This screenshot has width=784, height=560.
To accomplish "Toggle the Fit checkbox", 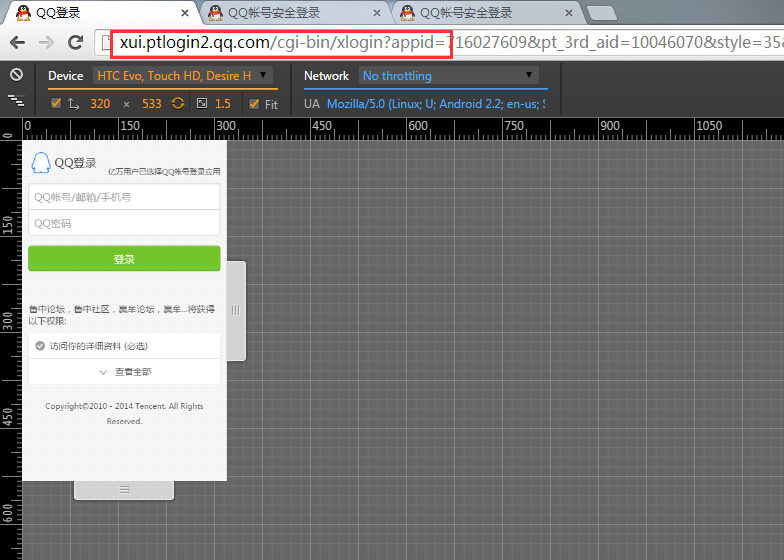I will pos(254,104).
